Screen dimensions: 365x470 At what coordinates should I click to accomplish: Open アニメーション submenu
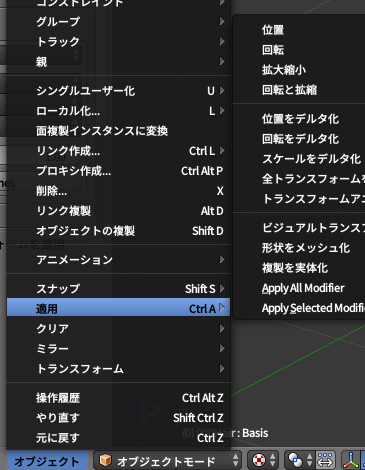(118, 259)
